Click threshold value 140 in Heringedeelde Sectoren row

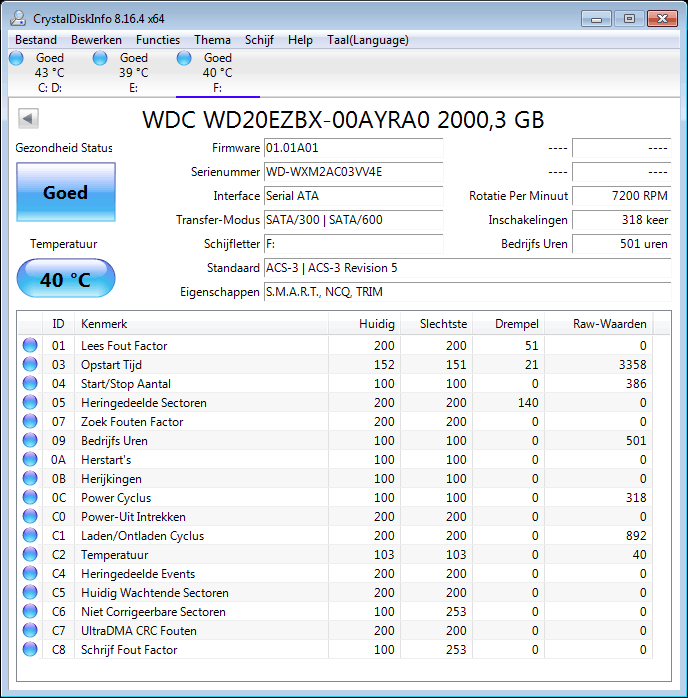[528, 402]
